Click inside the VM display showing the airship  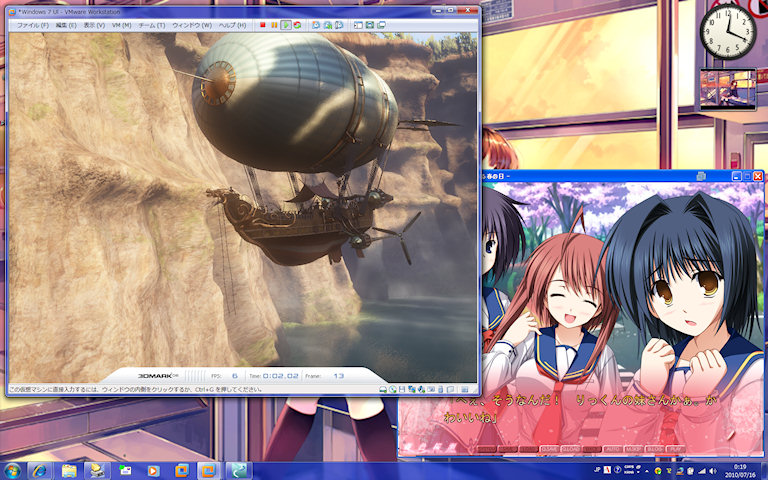coord(243,207)
